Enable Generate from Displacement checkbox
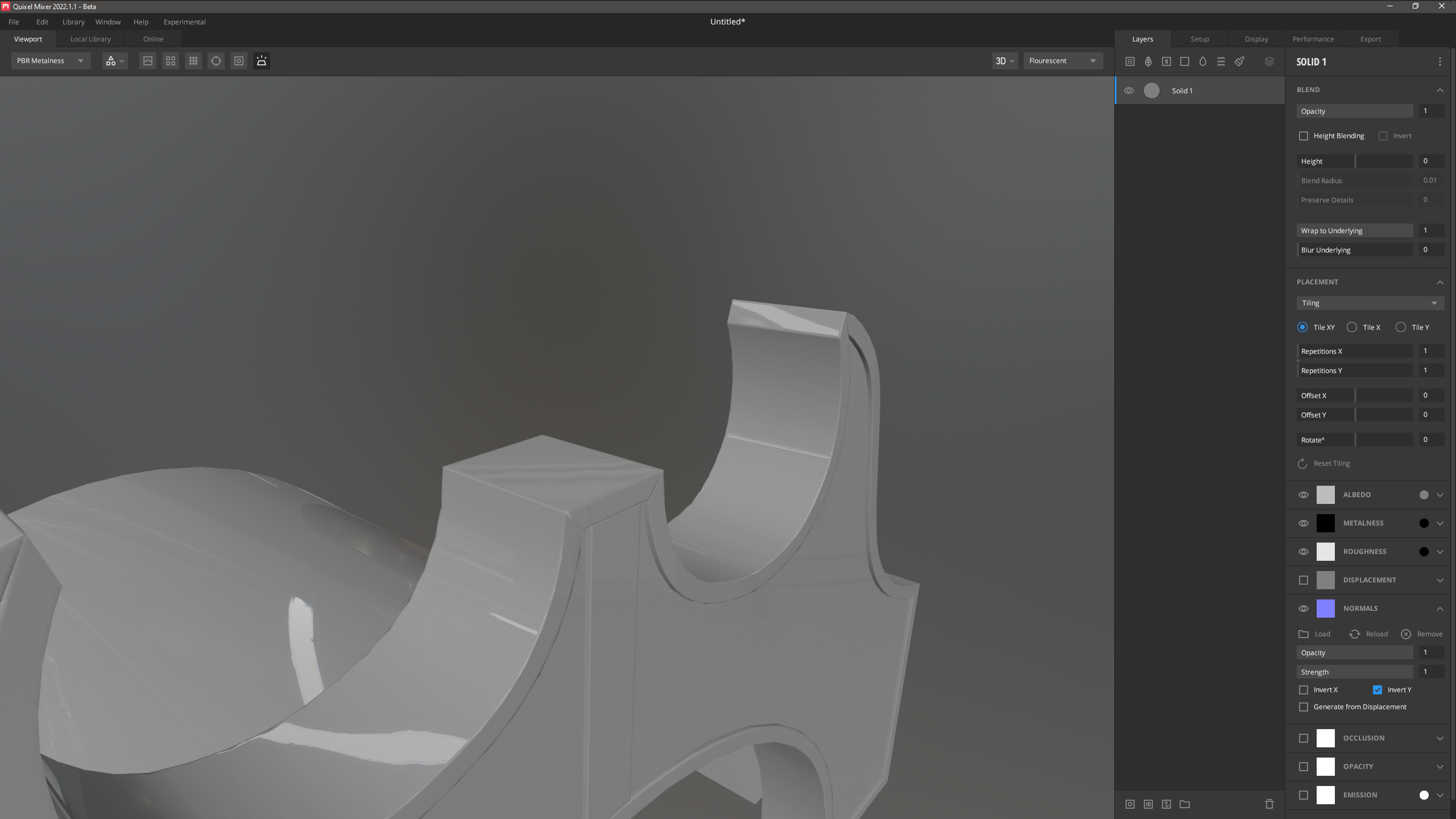Screen dimensions: 1456x819 click(1304, 707)
